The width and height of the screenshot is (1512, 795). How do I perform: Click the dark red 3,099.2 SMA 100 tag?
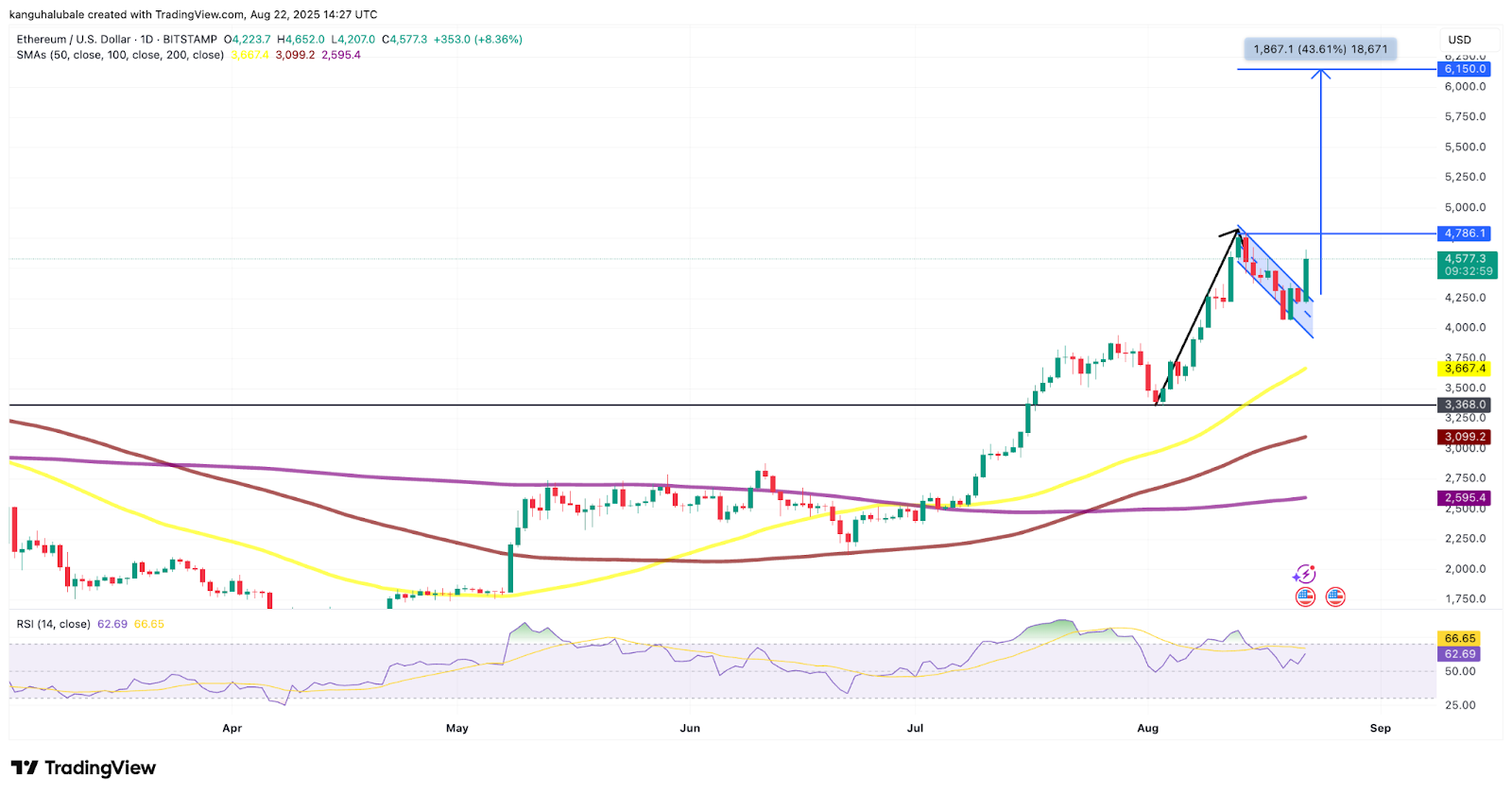pos(1464,437)
